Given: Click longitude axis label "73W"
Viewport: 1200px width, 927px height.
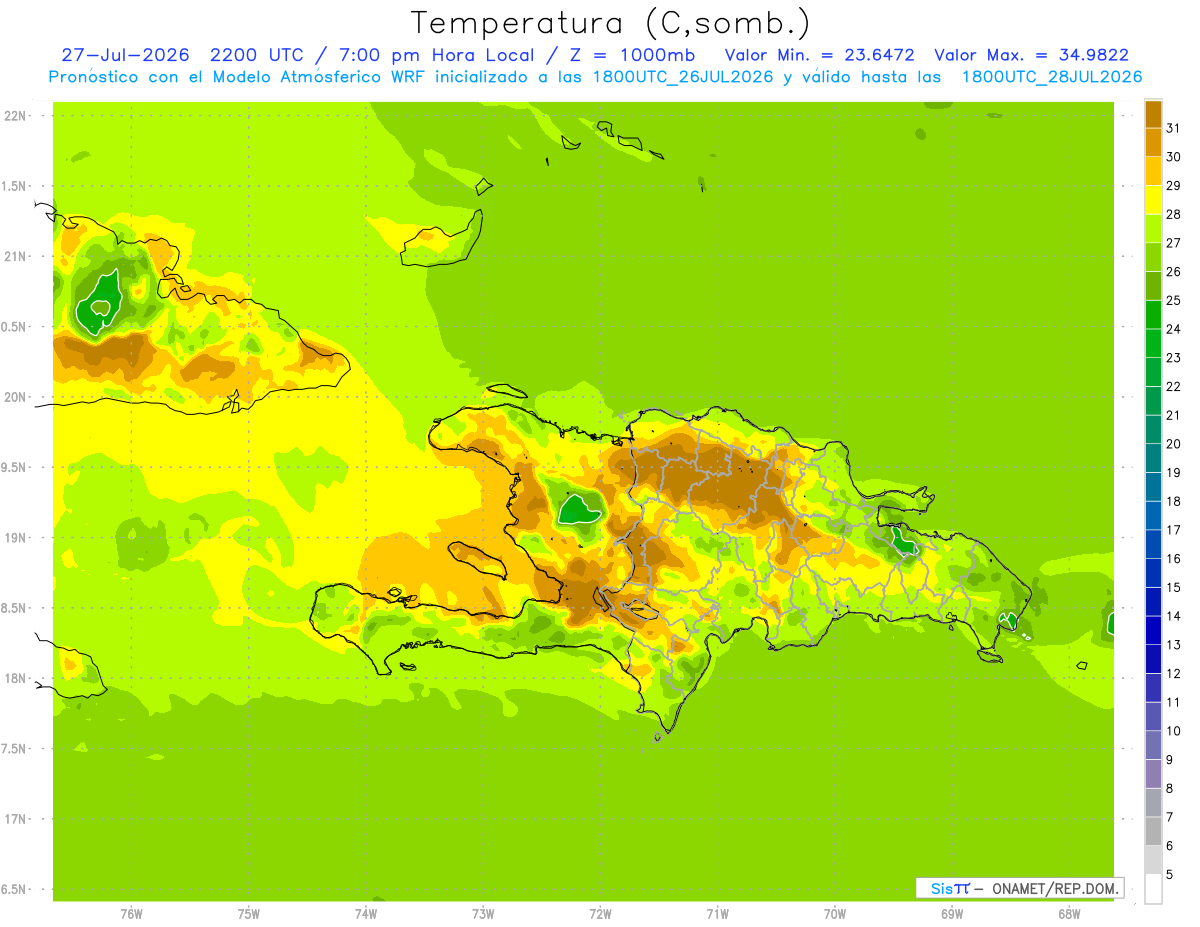Looking at the screenshot, I should pos(483,914).
